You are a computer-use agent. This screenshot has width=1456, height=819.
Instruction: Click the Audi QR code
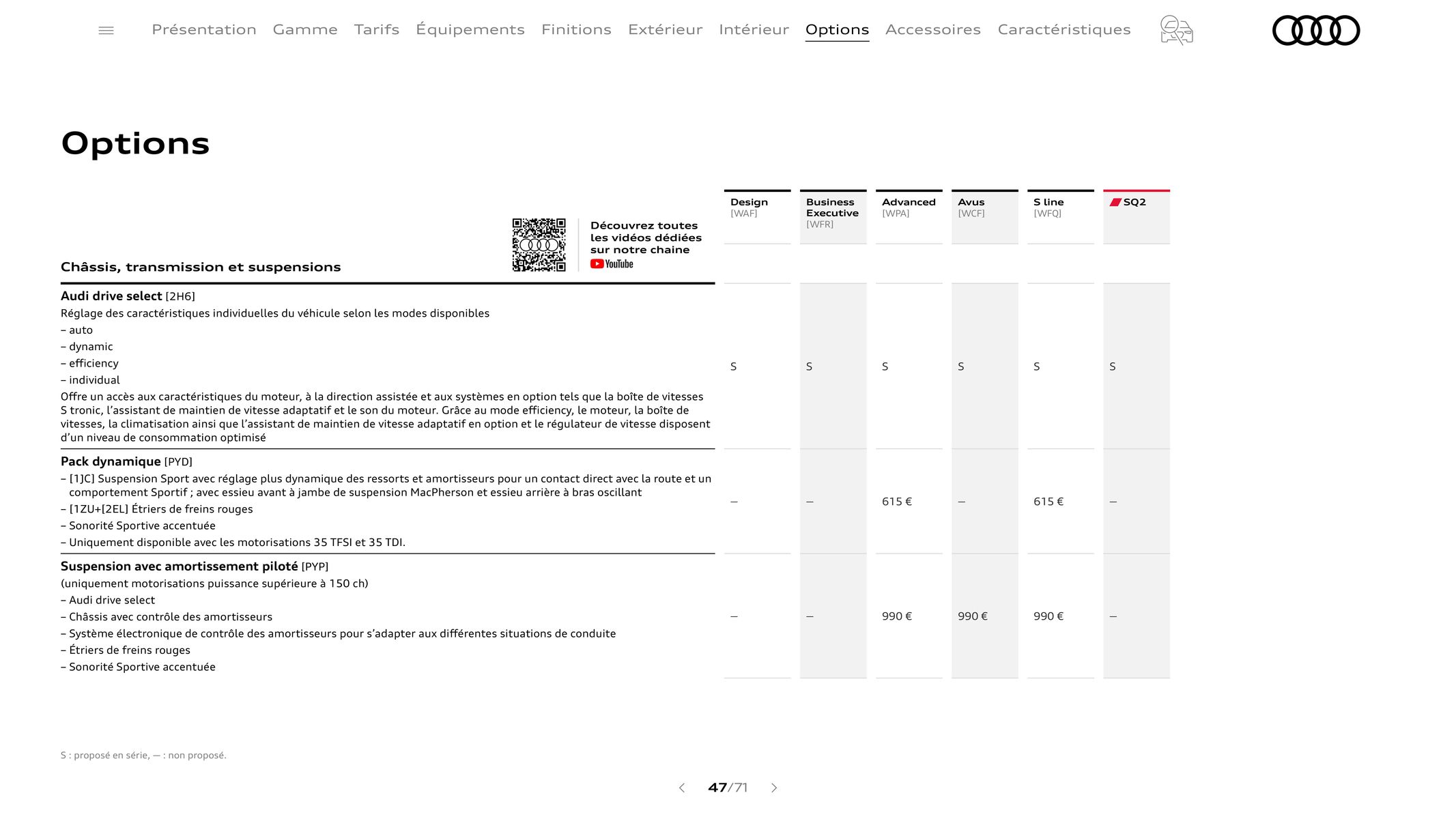pos(539,245)
